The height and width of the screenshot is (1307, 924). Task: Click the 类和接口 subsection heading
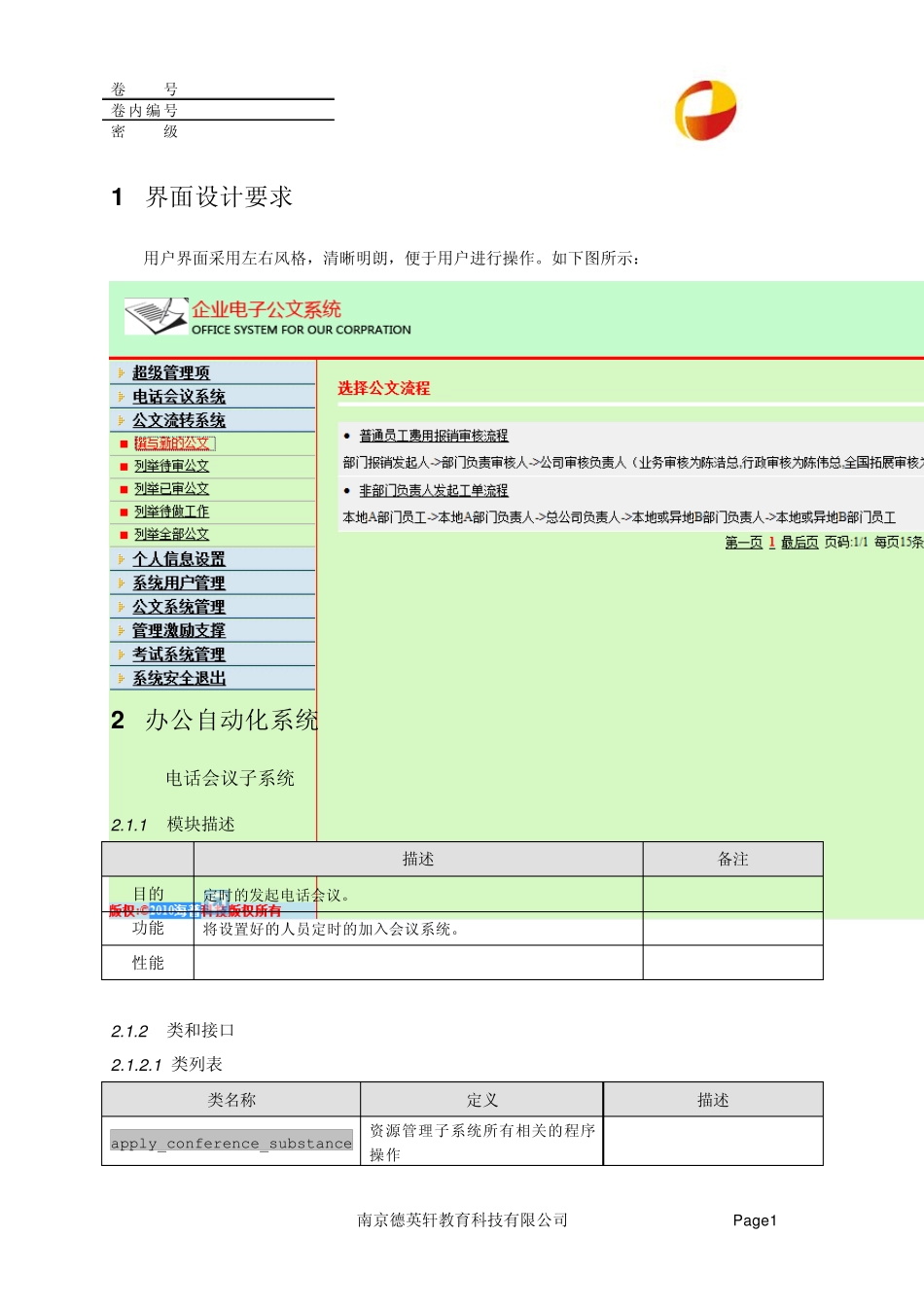[200, 1030]
